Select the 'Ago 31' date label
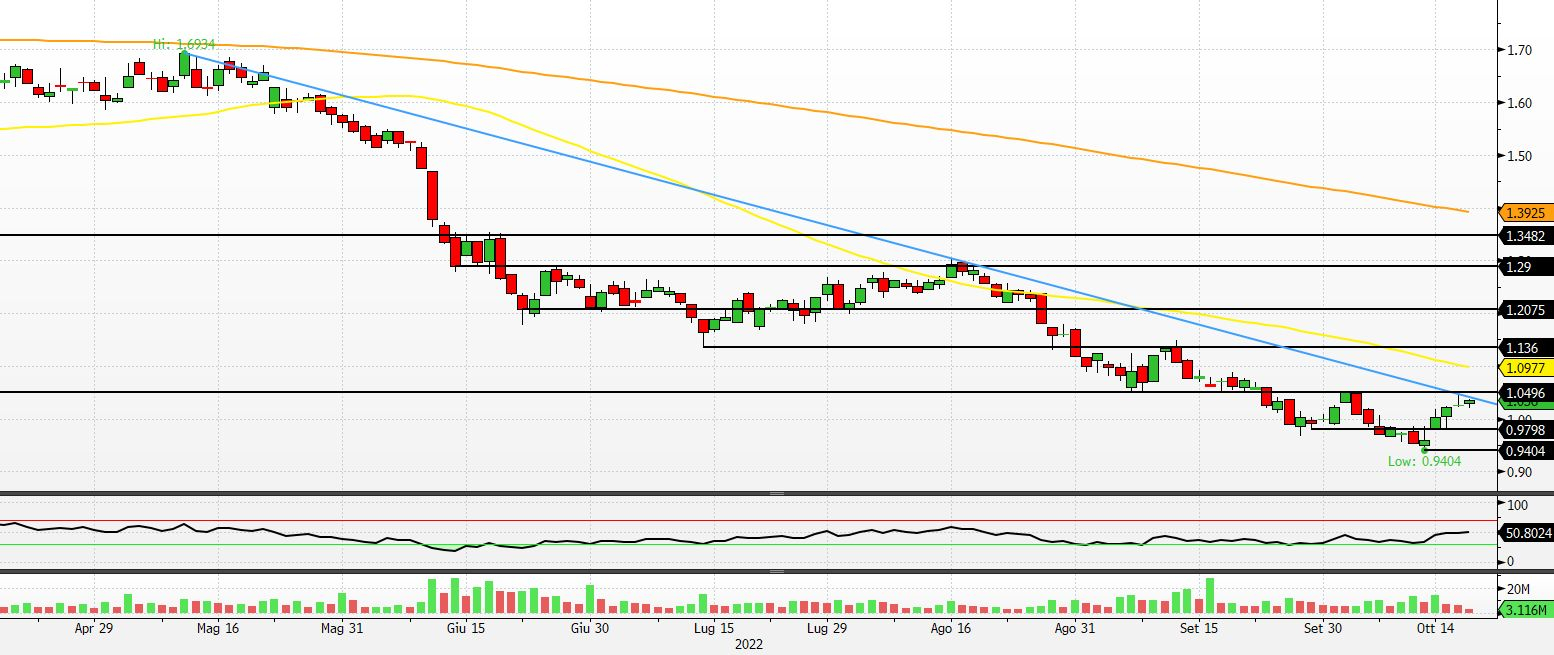The width and height of the screenshot is (1554, 655). 1075,629
